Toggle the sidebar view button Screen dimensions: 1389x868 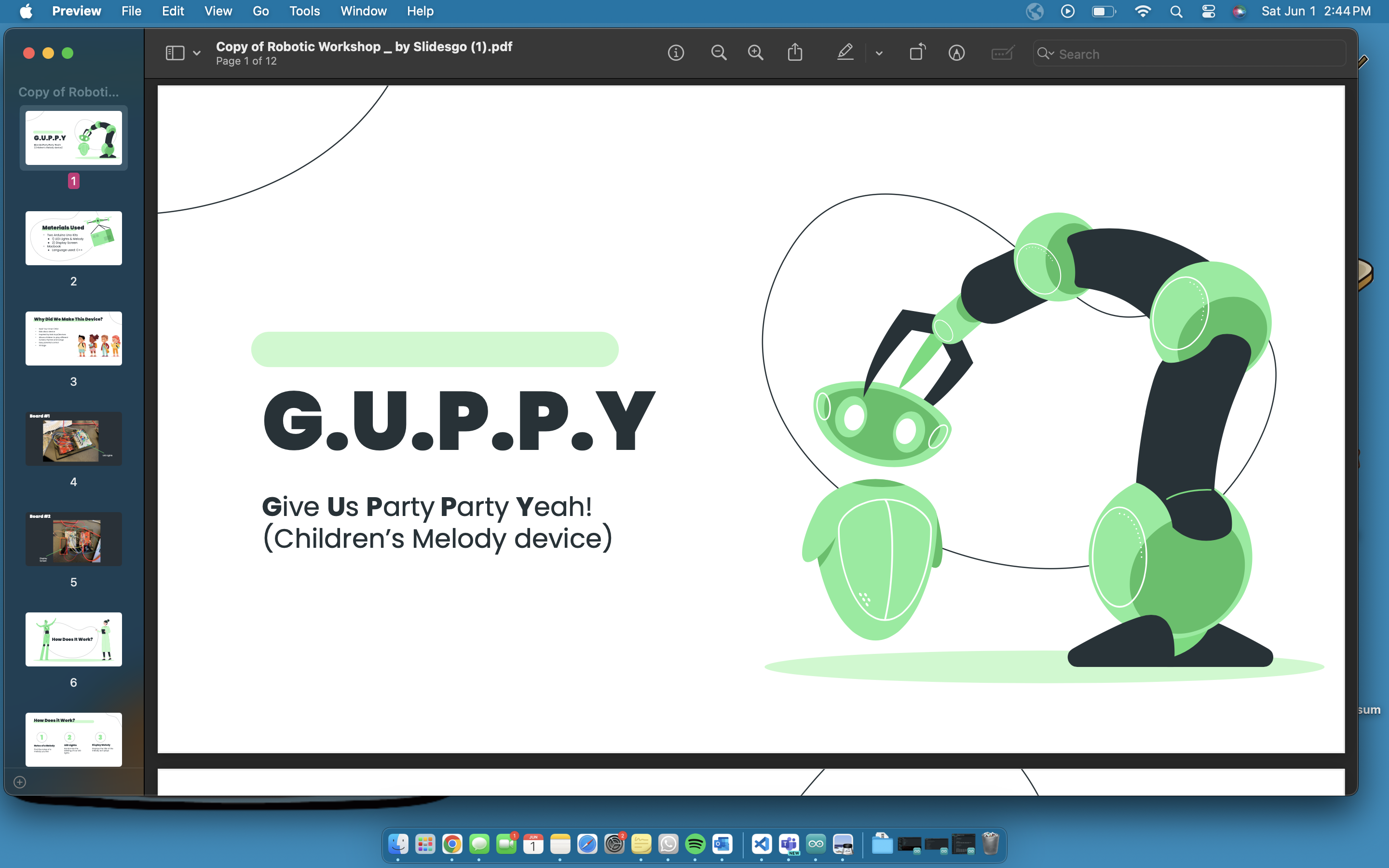175,54
